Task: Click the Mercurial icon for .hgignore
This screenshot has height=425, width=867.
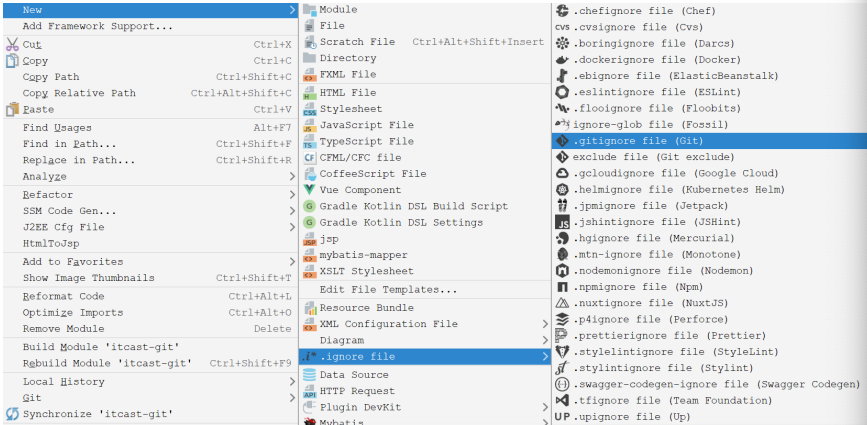Action: [x=562, y=239]
